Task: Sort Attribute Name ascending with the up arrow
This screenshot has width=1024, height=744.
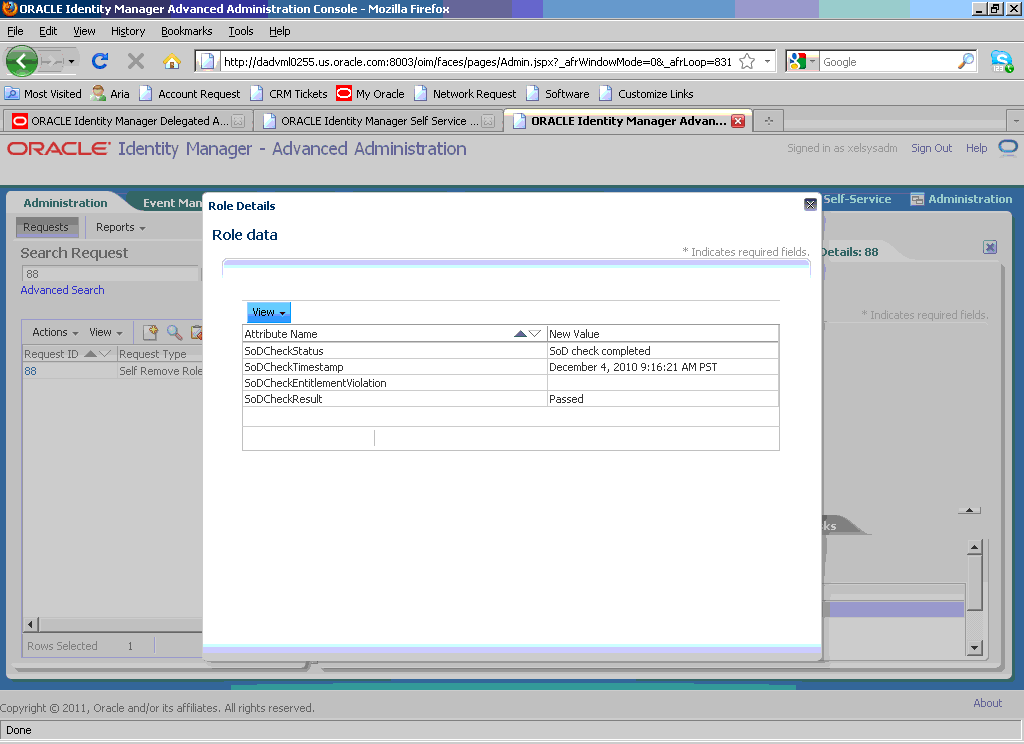Action: tap(521, 333)
